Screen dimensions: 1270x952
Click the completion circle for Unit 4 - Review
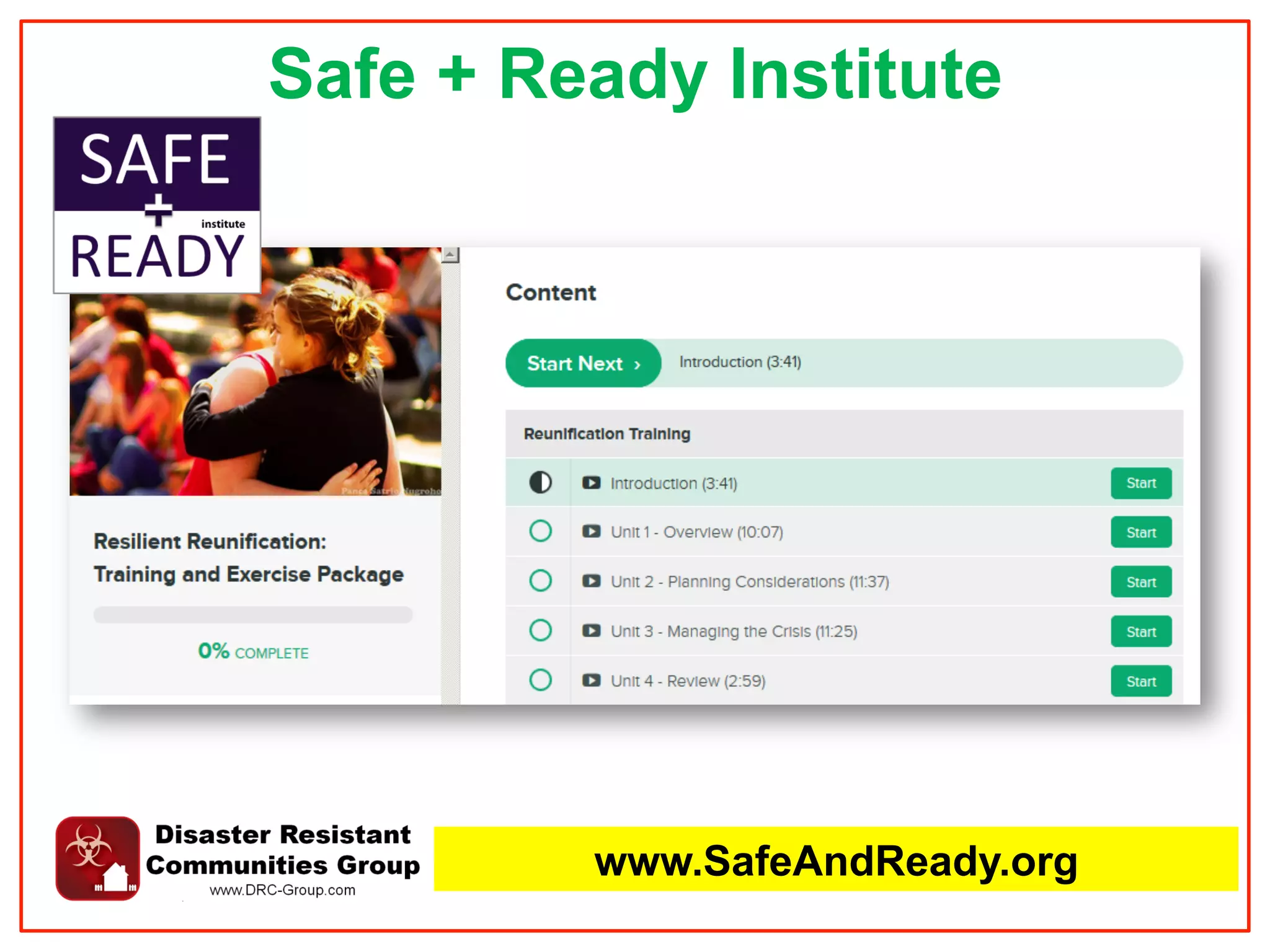tap(540, 680)
